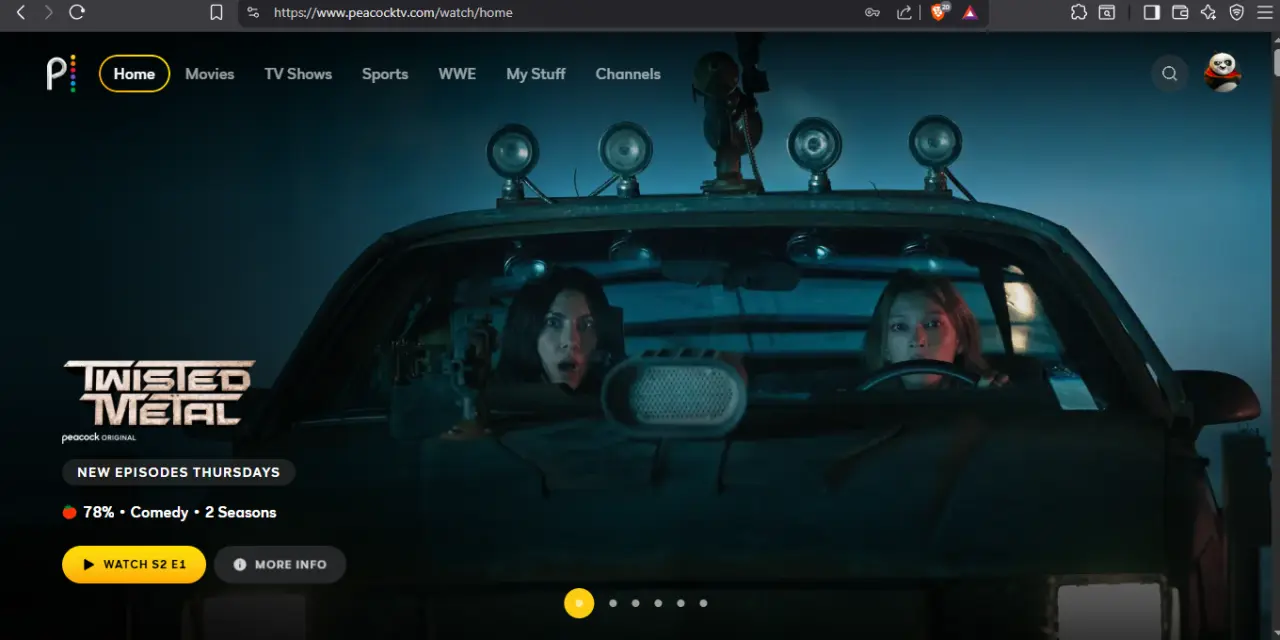Open the Movies section

click(210, 74)
